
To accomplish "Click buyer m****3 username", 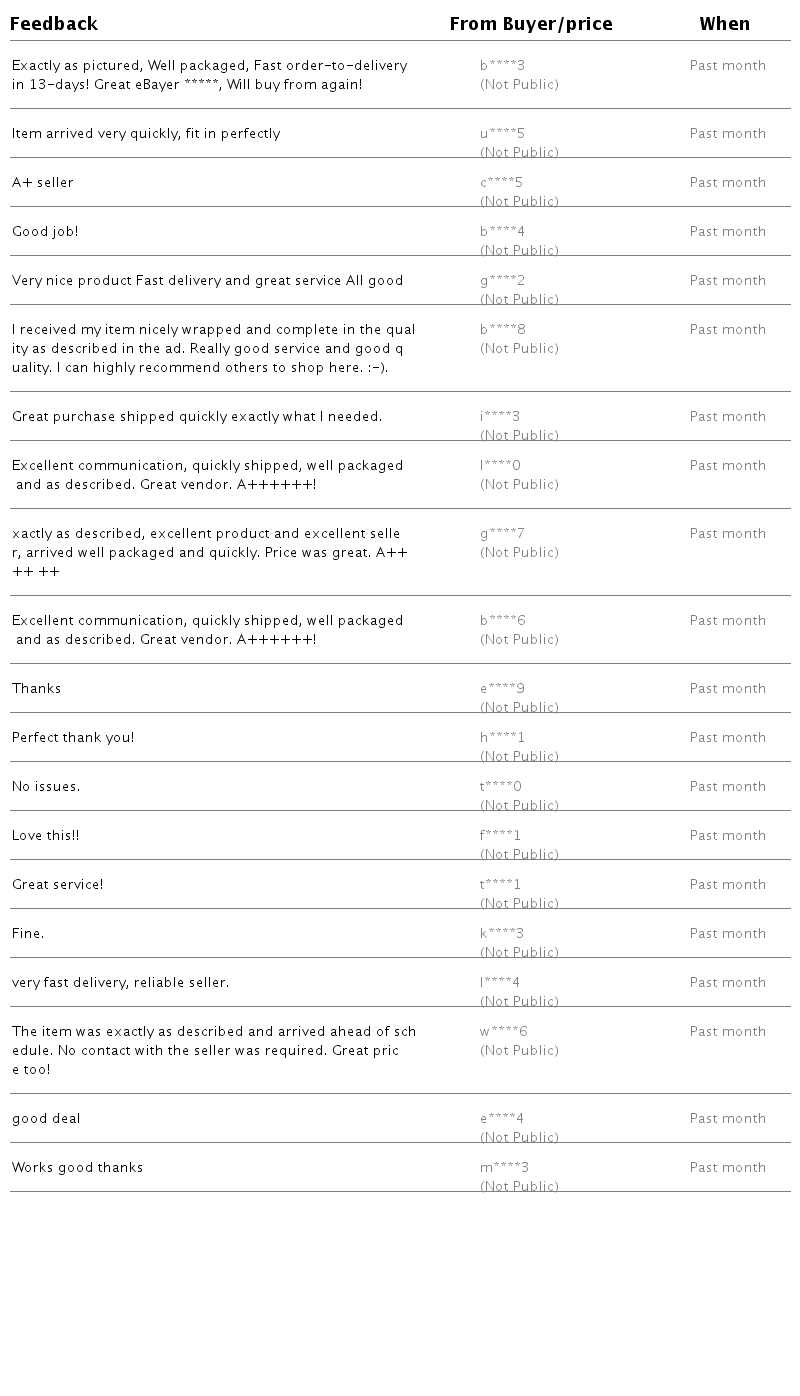I will 504,1168.
